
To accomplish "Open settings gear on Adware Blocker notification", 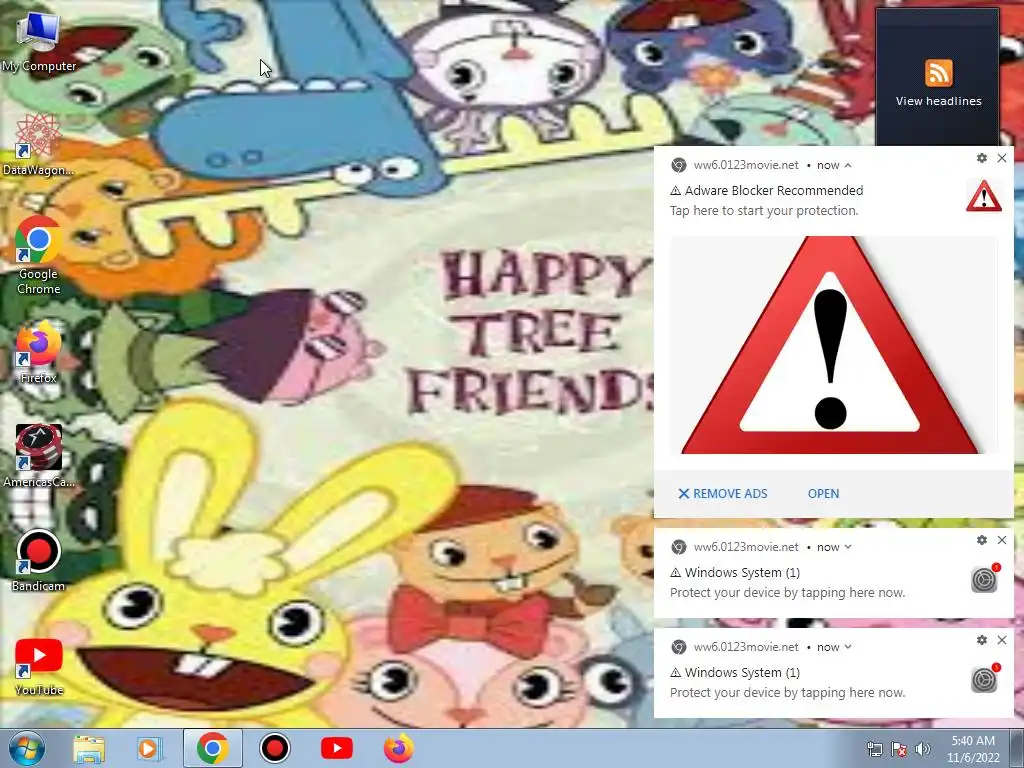I will point(982,158).
